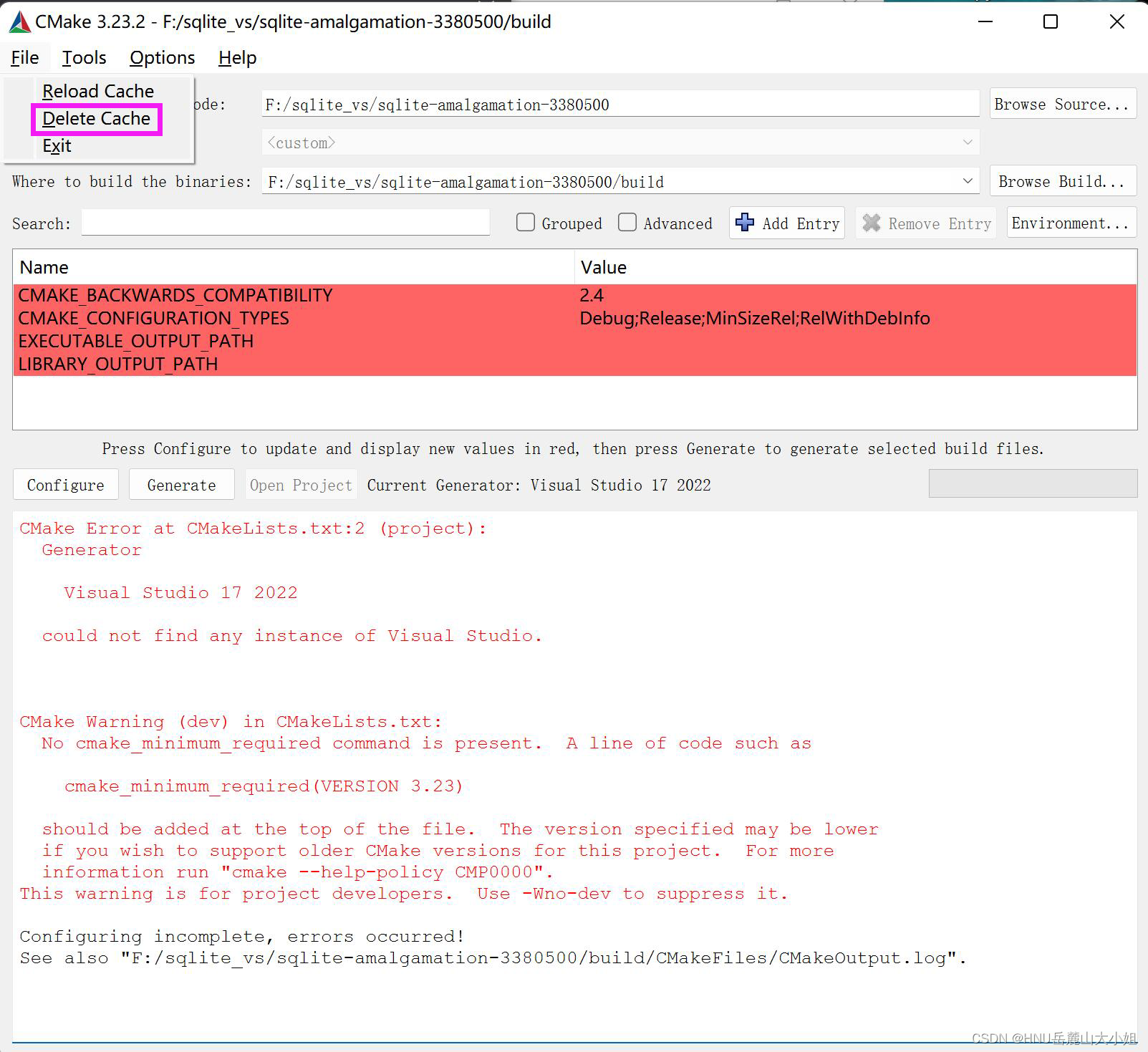This screenshot has width=1148, height=1052.
Task: Open the Environment settings button
Action: point(1071,223)
